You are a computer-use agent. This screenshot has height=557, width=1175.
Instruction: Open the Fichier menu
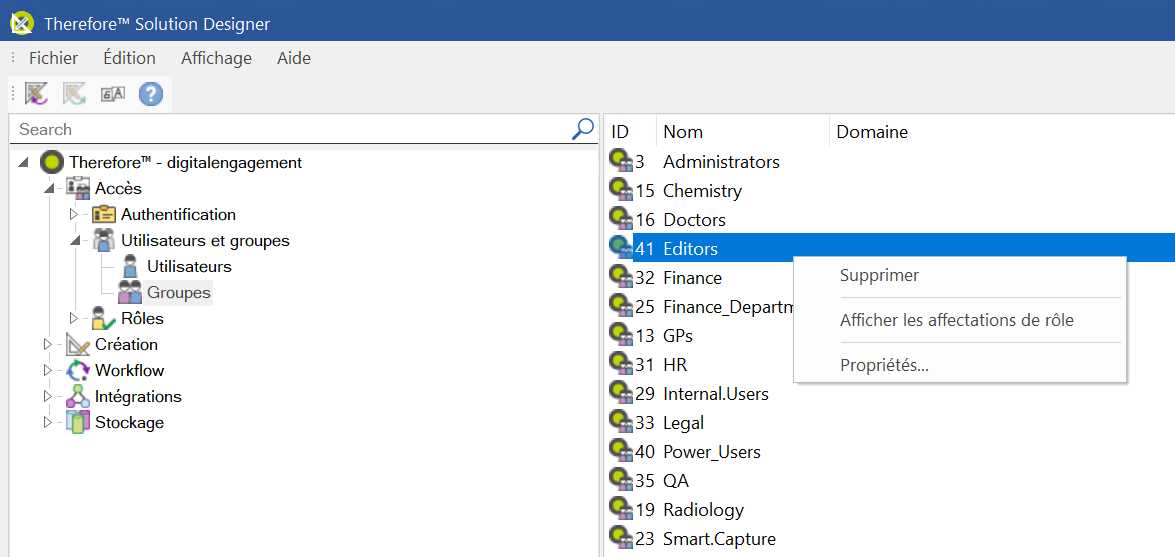53,58
